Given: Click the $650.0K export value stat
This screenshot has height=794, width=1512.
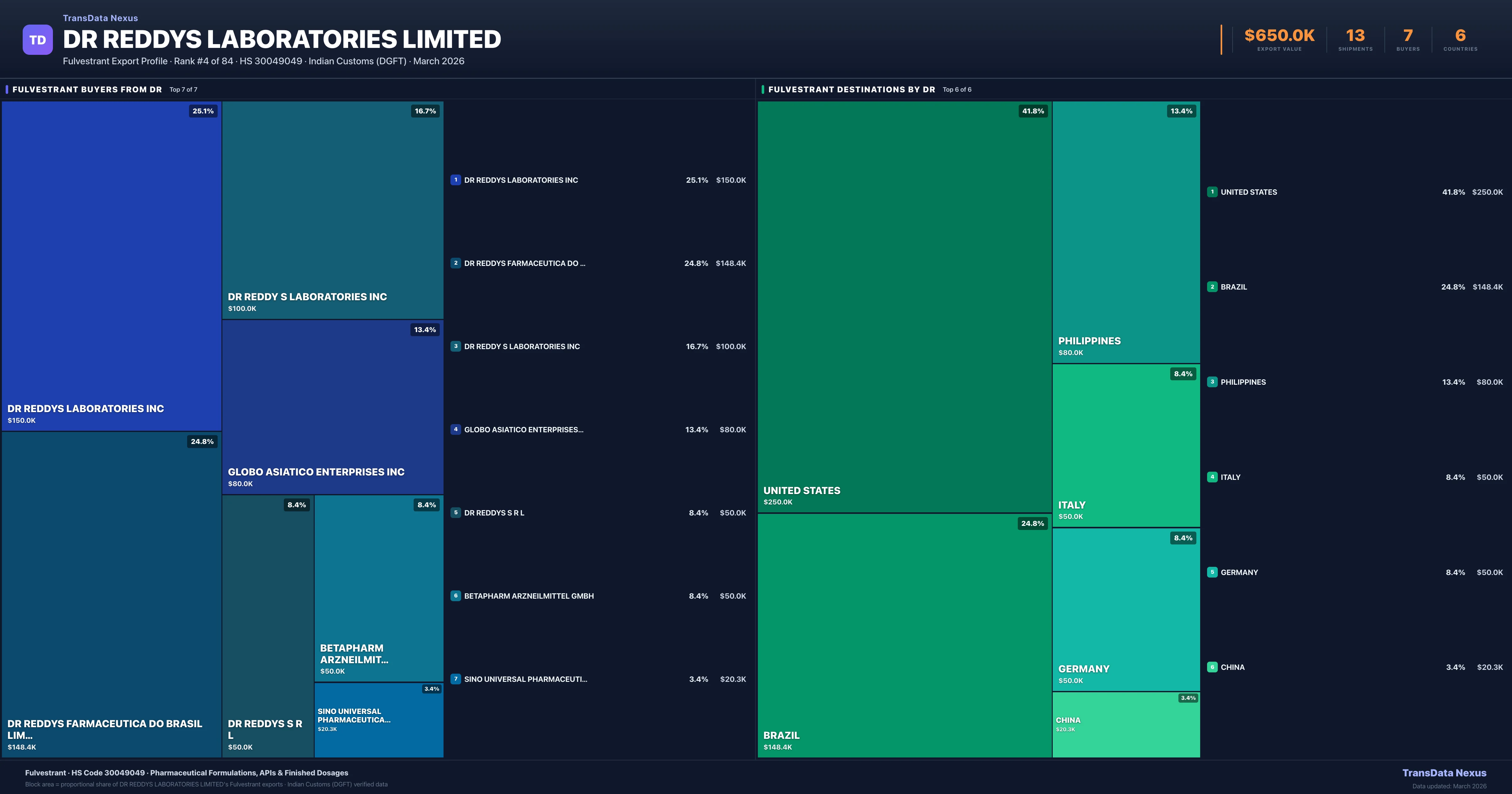Looking at the screenshot, I should pyautogui.click(x=1279, y=39).
